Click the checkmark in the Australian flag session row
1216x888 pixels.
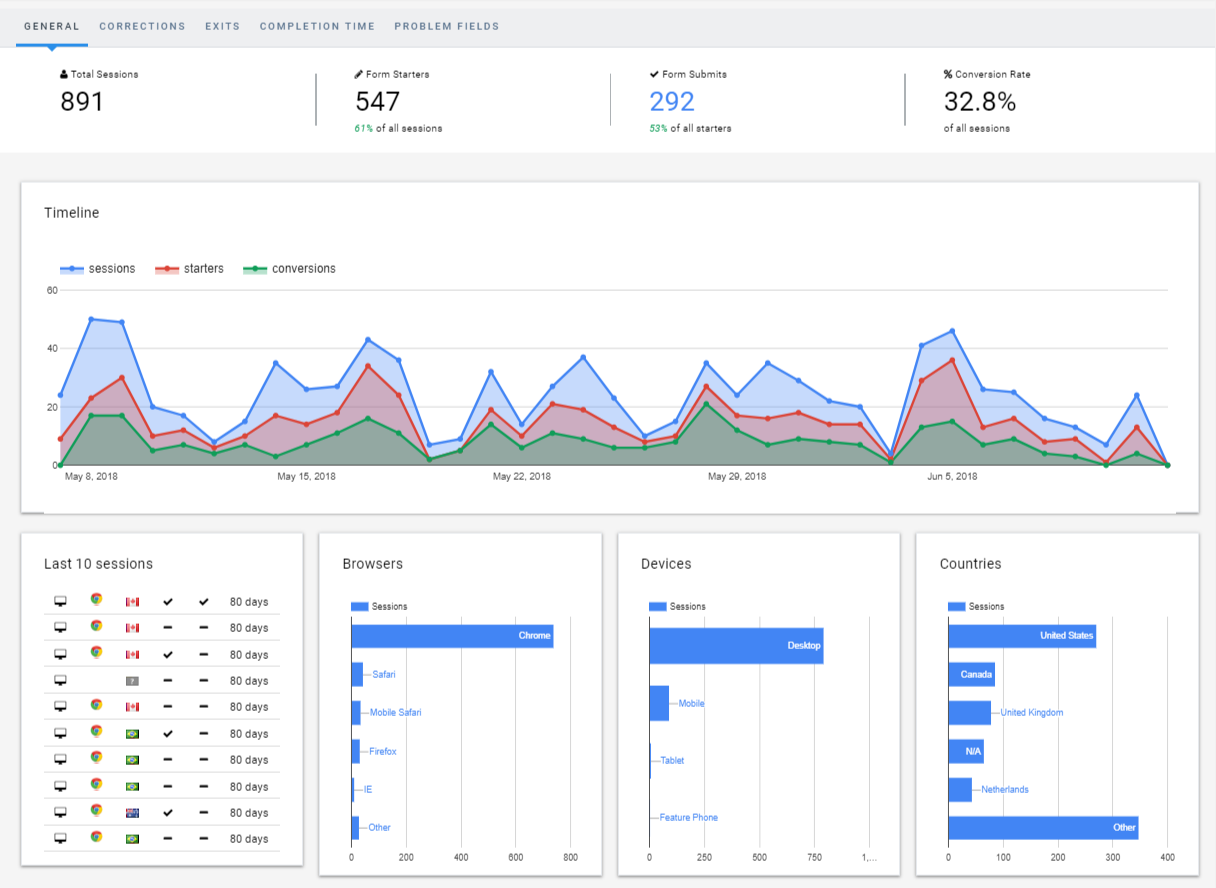[168, 813]
